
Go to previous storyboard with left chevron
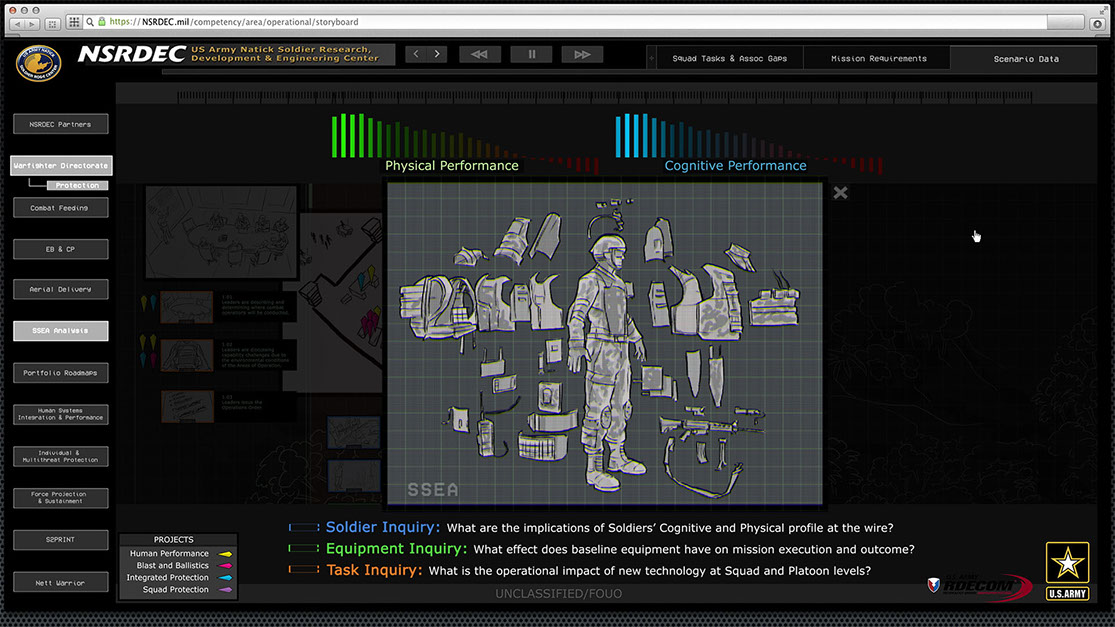pyautogui.click(x=416, y=54)
